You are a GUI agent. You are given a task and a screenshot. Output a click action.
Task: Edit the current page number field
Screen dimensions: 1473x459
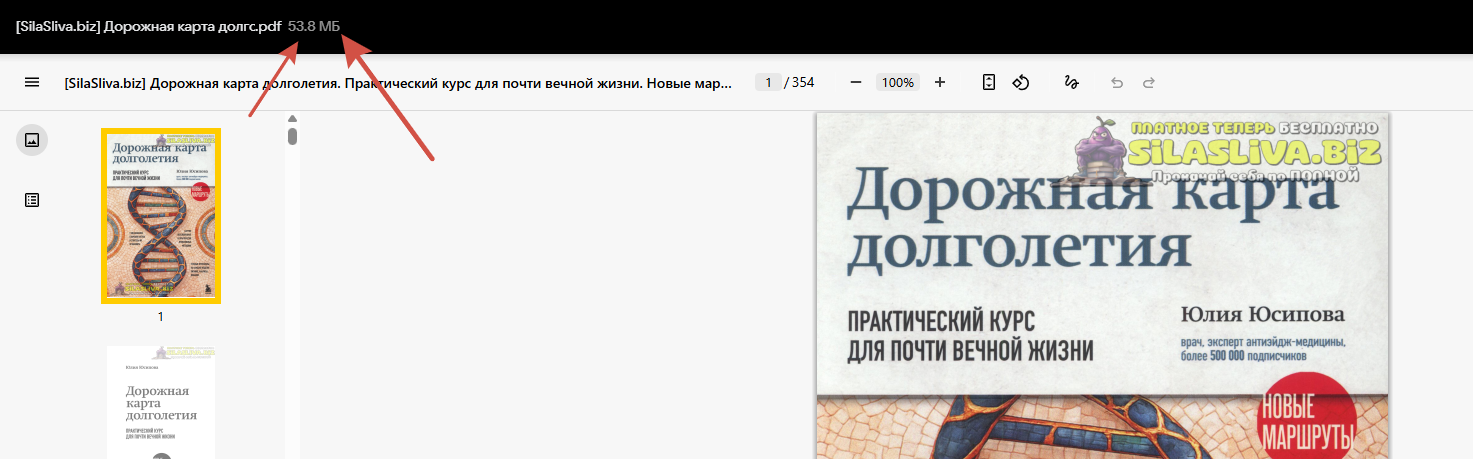point(768,82)
